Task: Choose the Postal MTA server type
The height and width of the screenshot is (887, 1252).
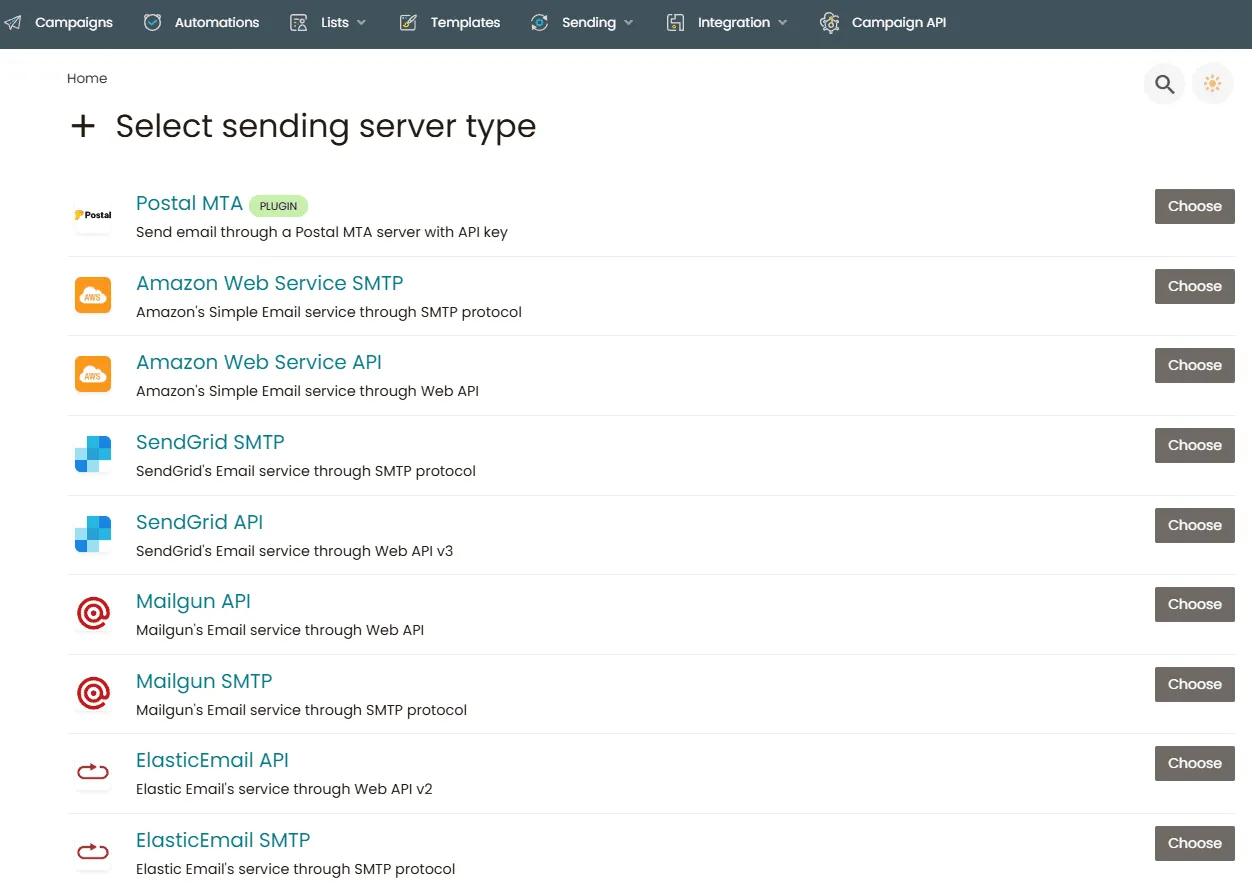Action: pyautogui.click(x=1194, y=206)
